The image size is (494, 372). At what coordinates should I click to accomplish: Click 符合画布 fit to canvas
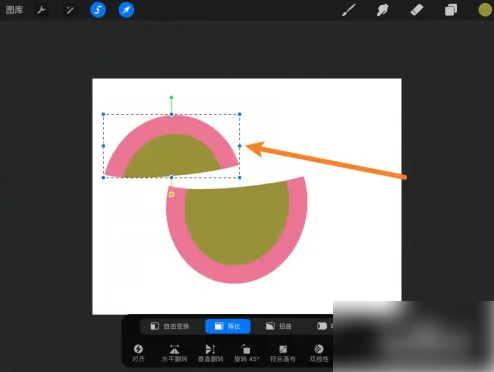coord(283,353)
